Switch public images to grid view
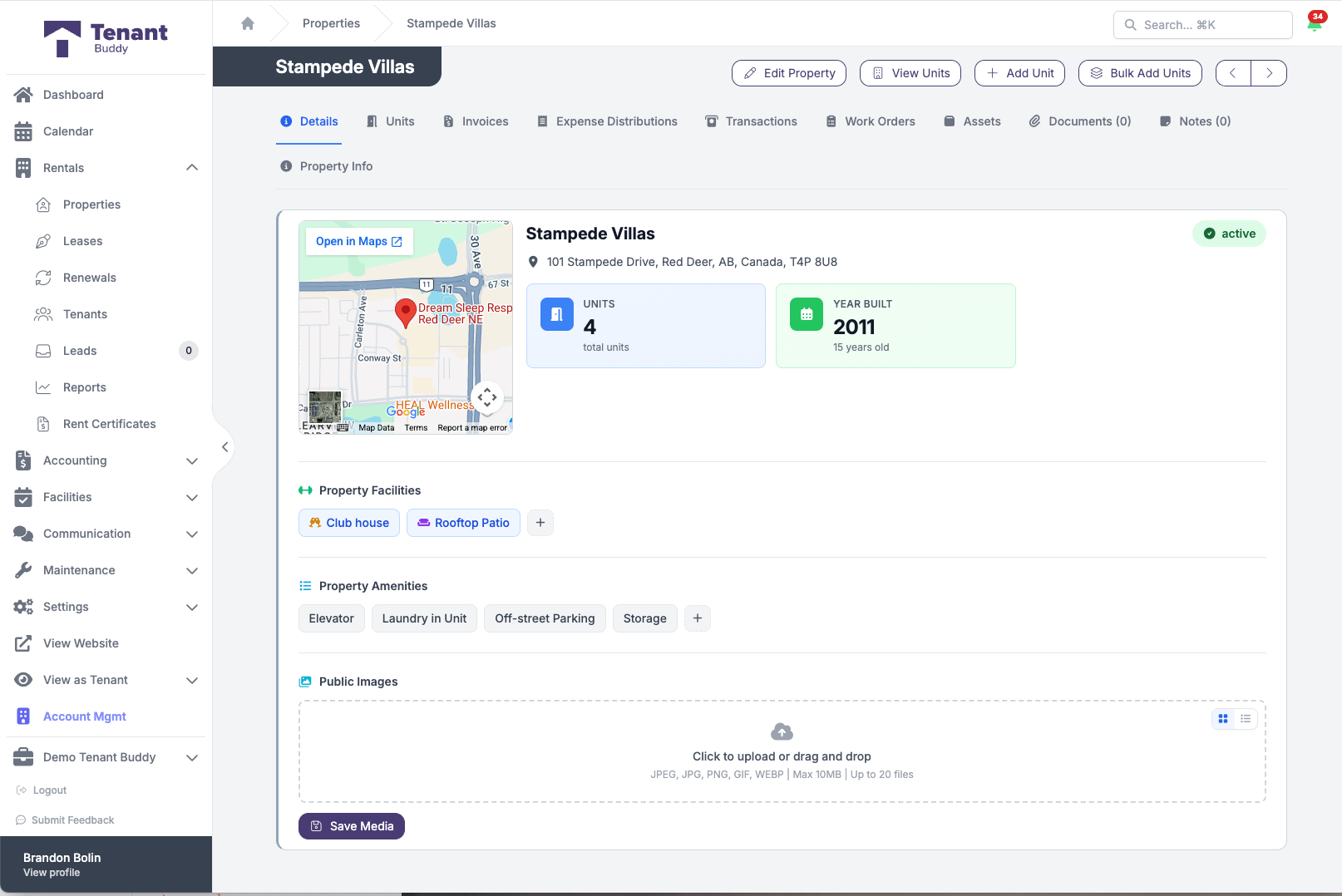The image size is (1342, 896). [x=1223, y=719]
